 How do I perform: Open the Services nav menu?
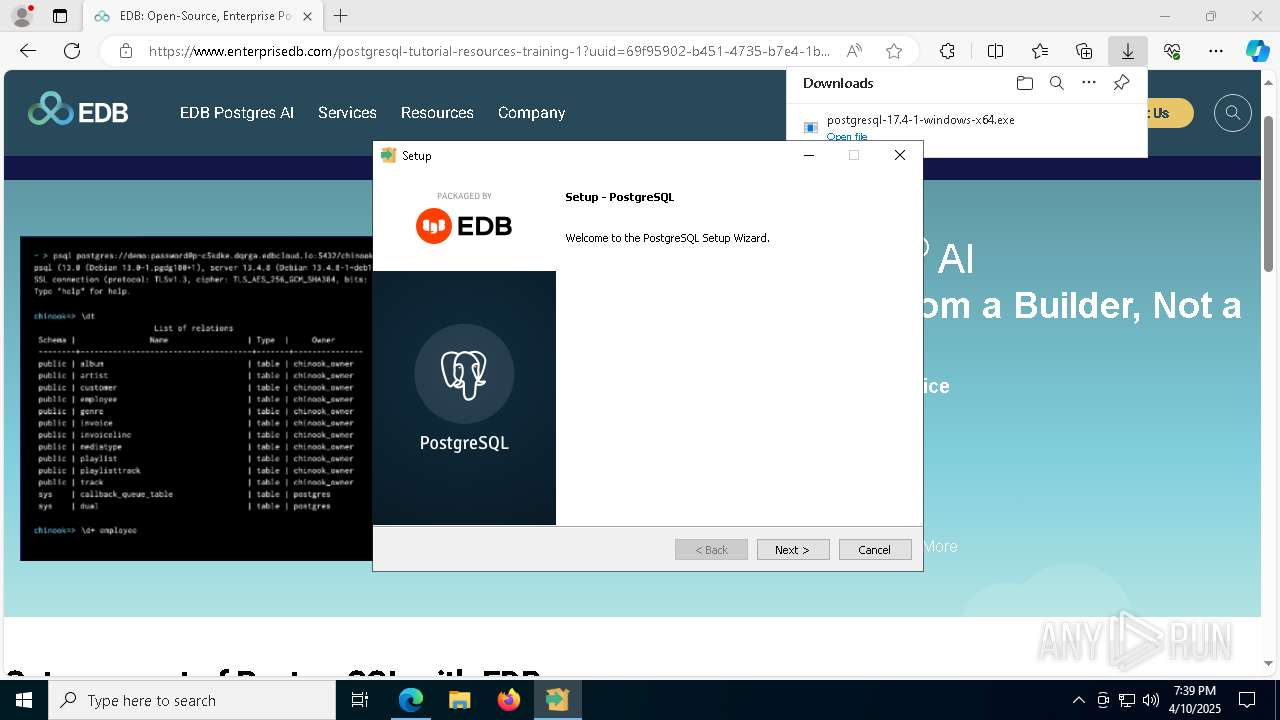tap(347, 113)
